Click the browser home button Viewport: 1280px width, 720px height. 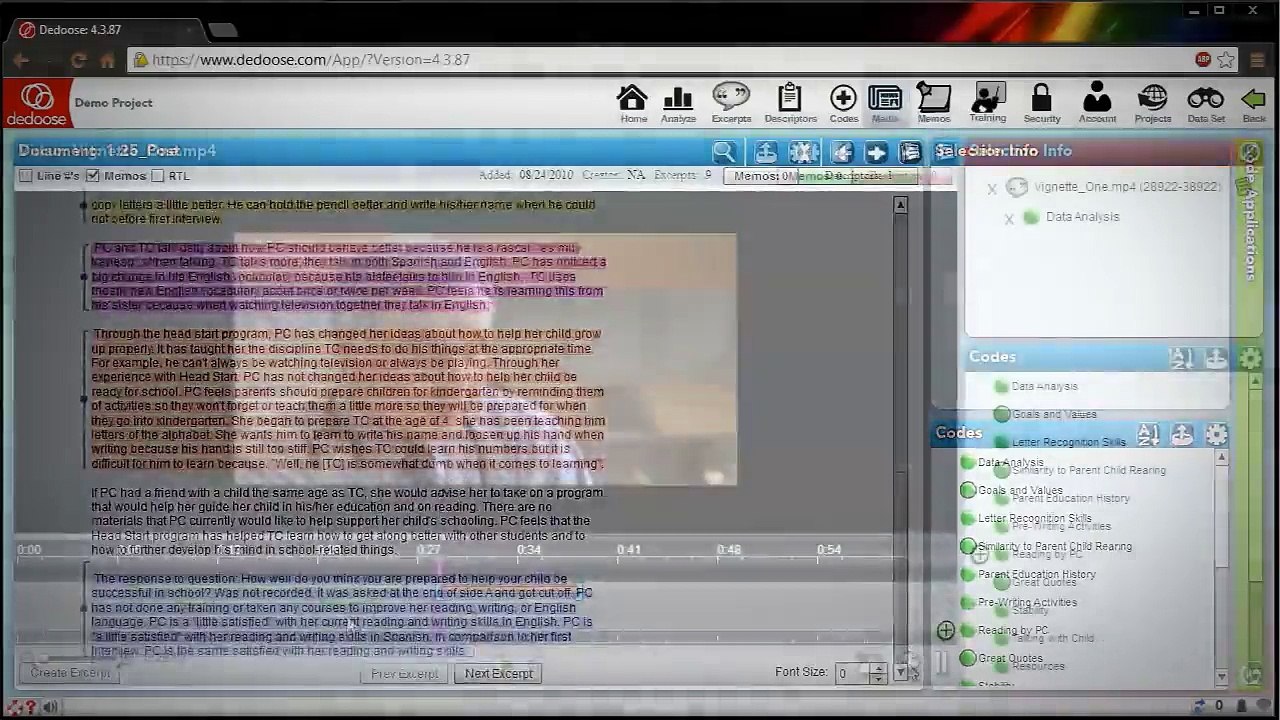pyautogui.click(x=107, y=60)
